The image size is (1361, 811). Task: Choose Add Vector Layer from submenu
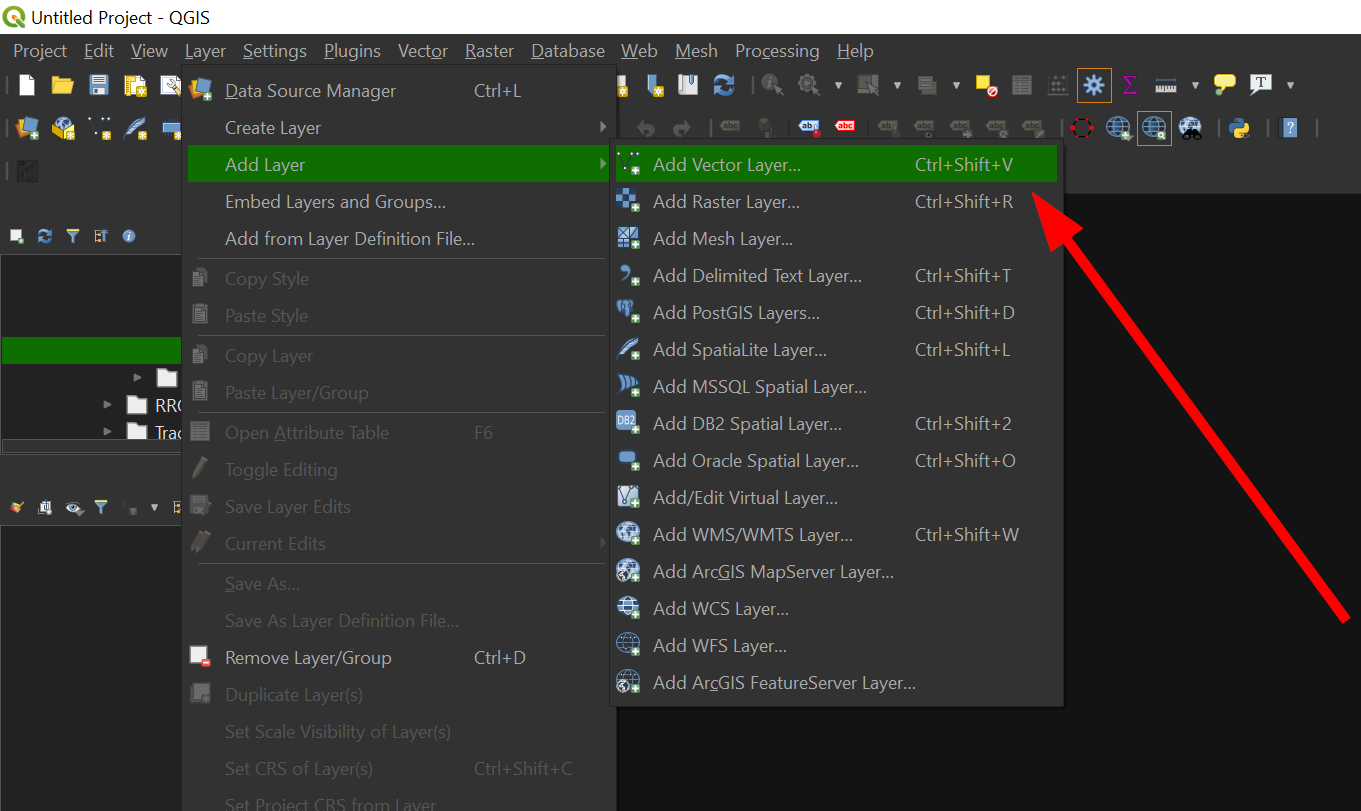click(834, 164)
